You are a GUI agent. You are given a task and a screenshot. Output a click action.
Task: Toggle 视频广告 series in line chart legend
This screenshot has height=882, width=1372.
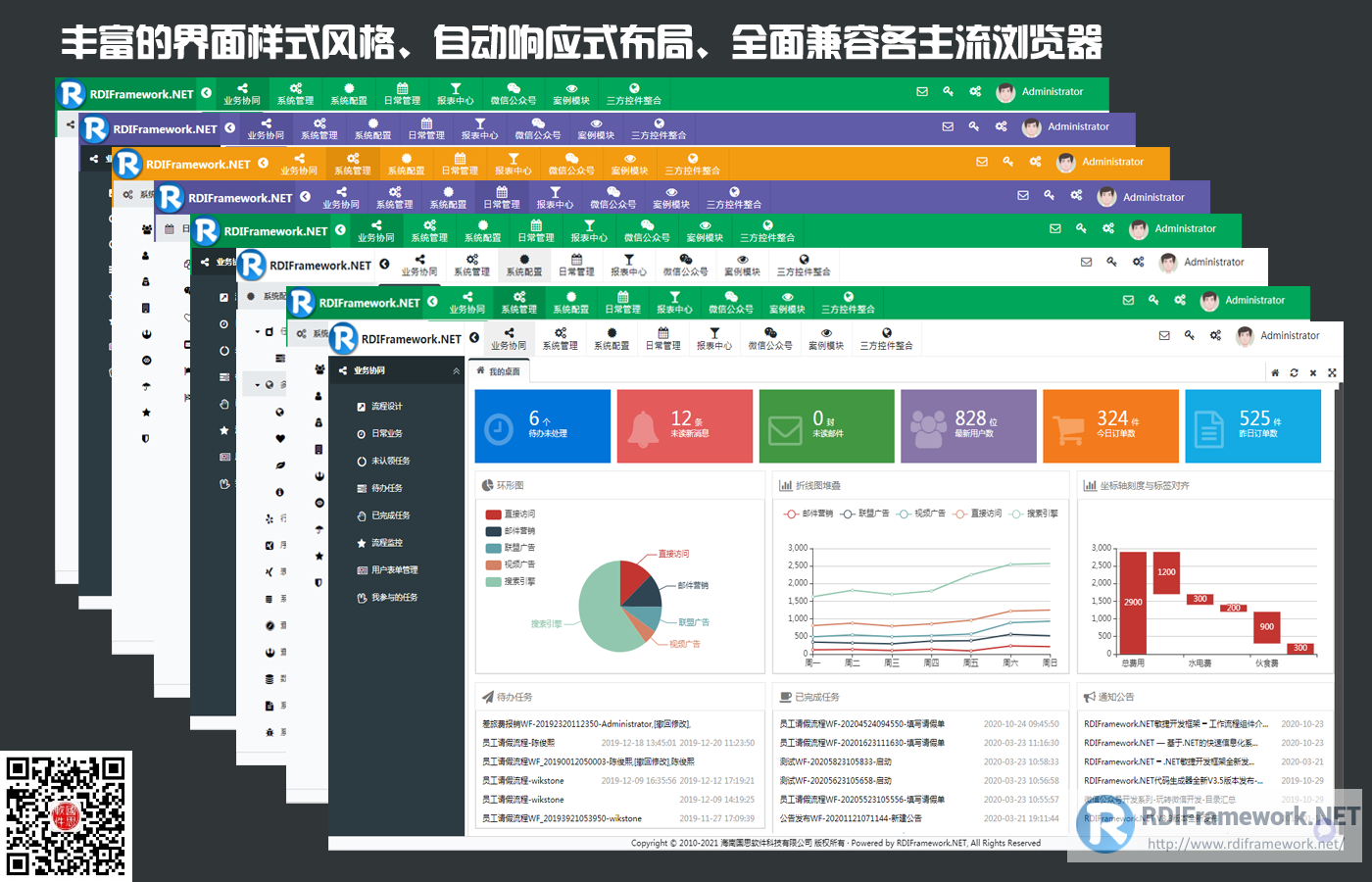[x=921, y=514]
